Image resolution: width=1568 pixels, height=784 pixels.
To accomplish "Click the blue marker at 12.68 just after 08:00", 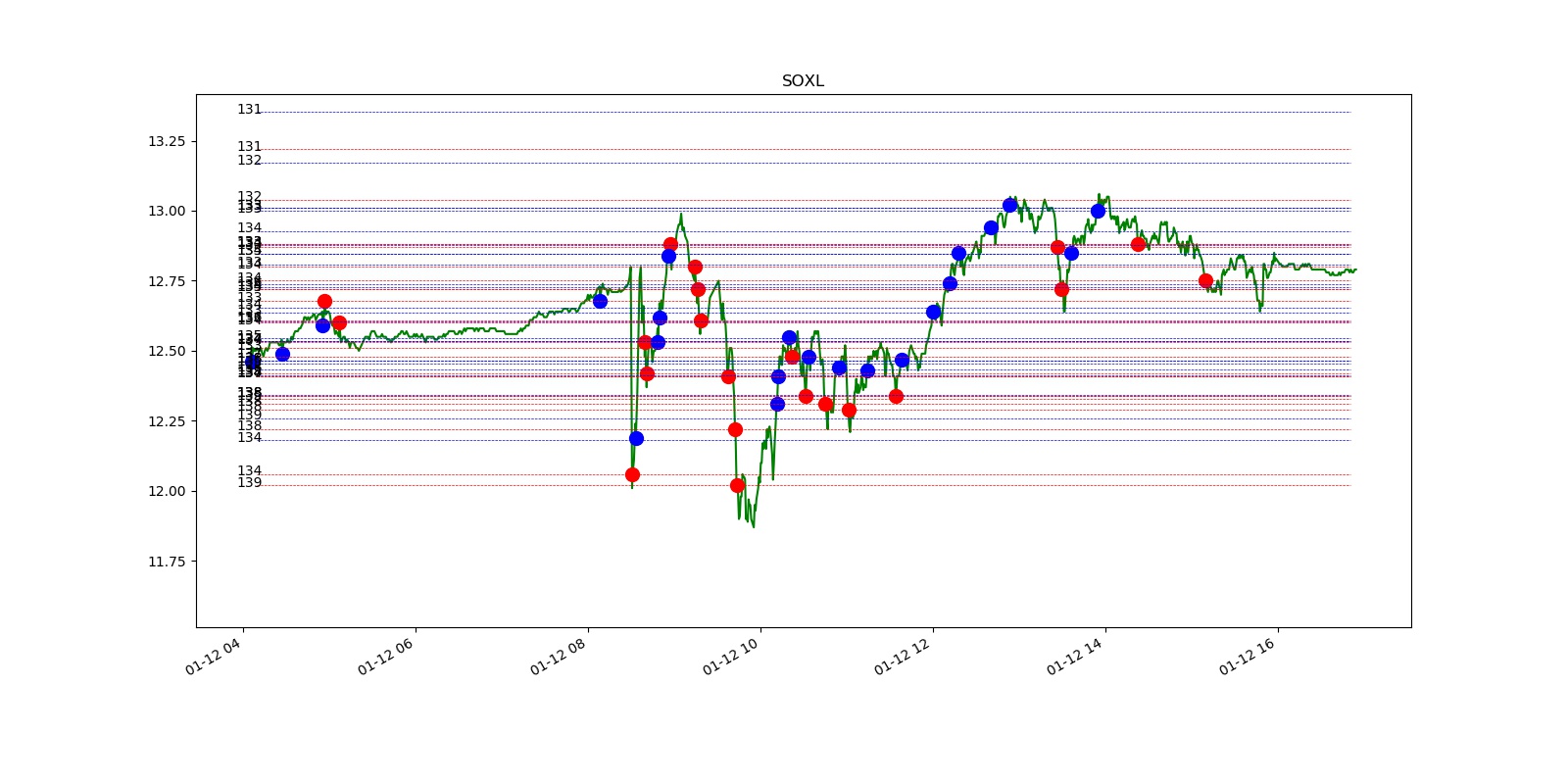I will 600,301.
